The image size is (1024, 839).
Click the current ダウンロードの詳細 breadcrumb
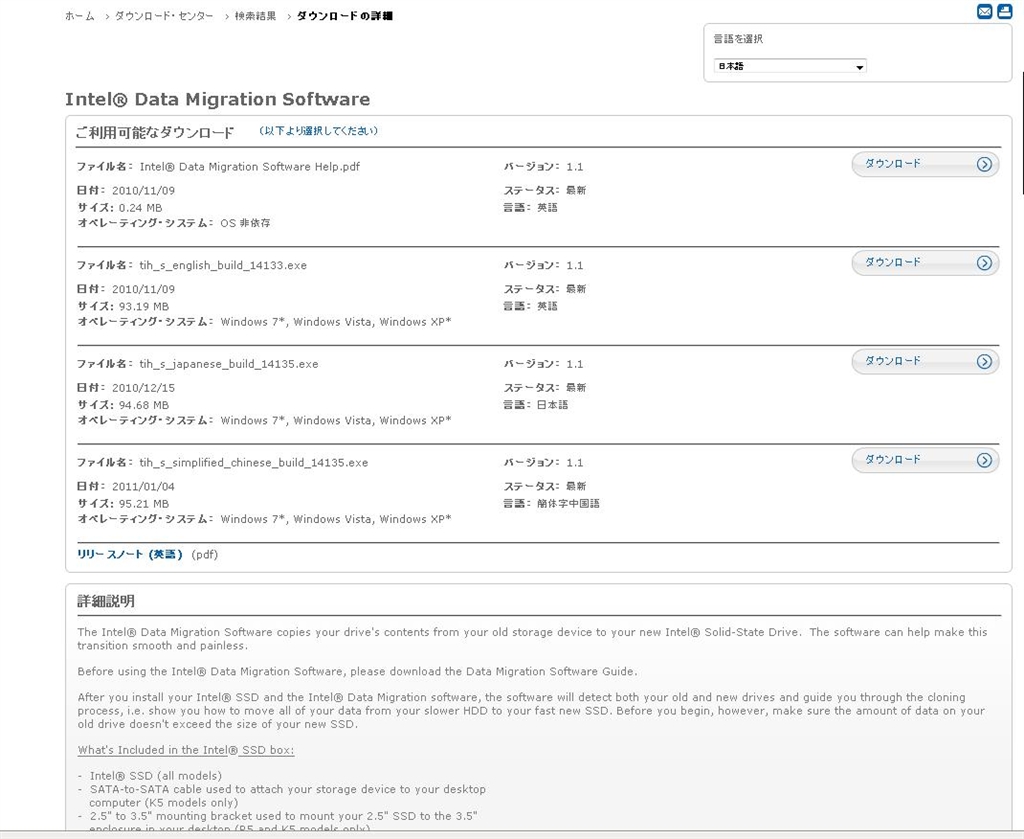[345, 17]
